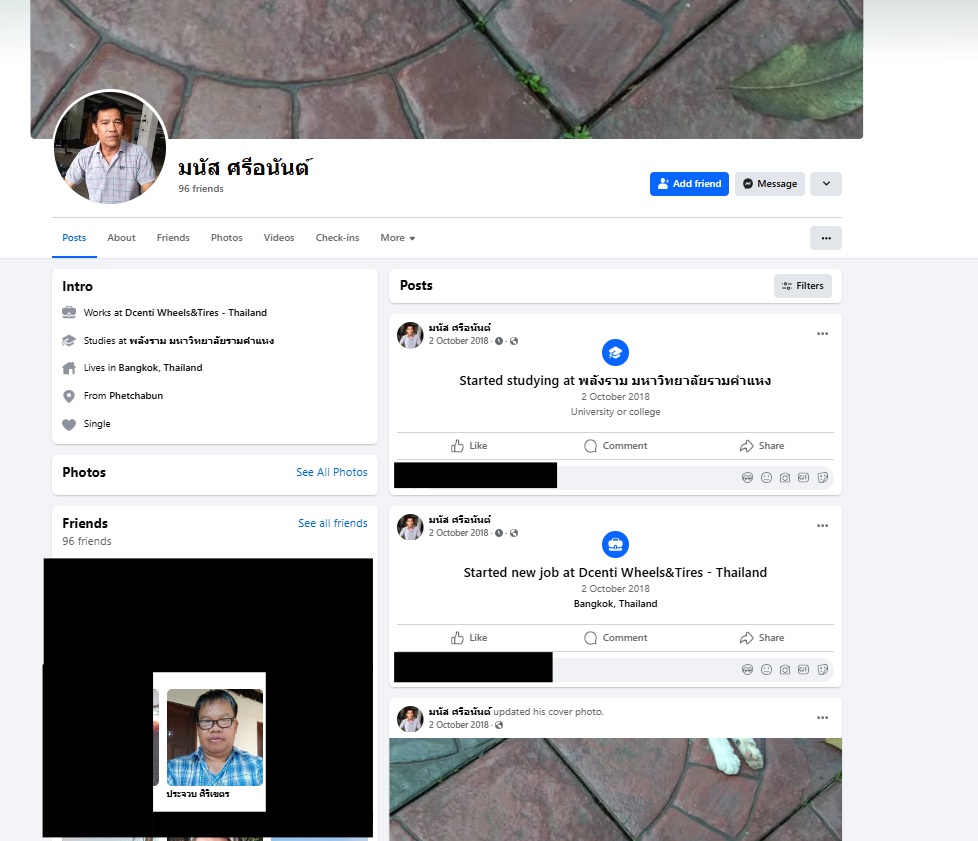
Task: Open the three-dot menu on the cover photo post
Action: 822,718
